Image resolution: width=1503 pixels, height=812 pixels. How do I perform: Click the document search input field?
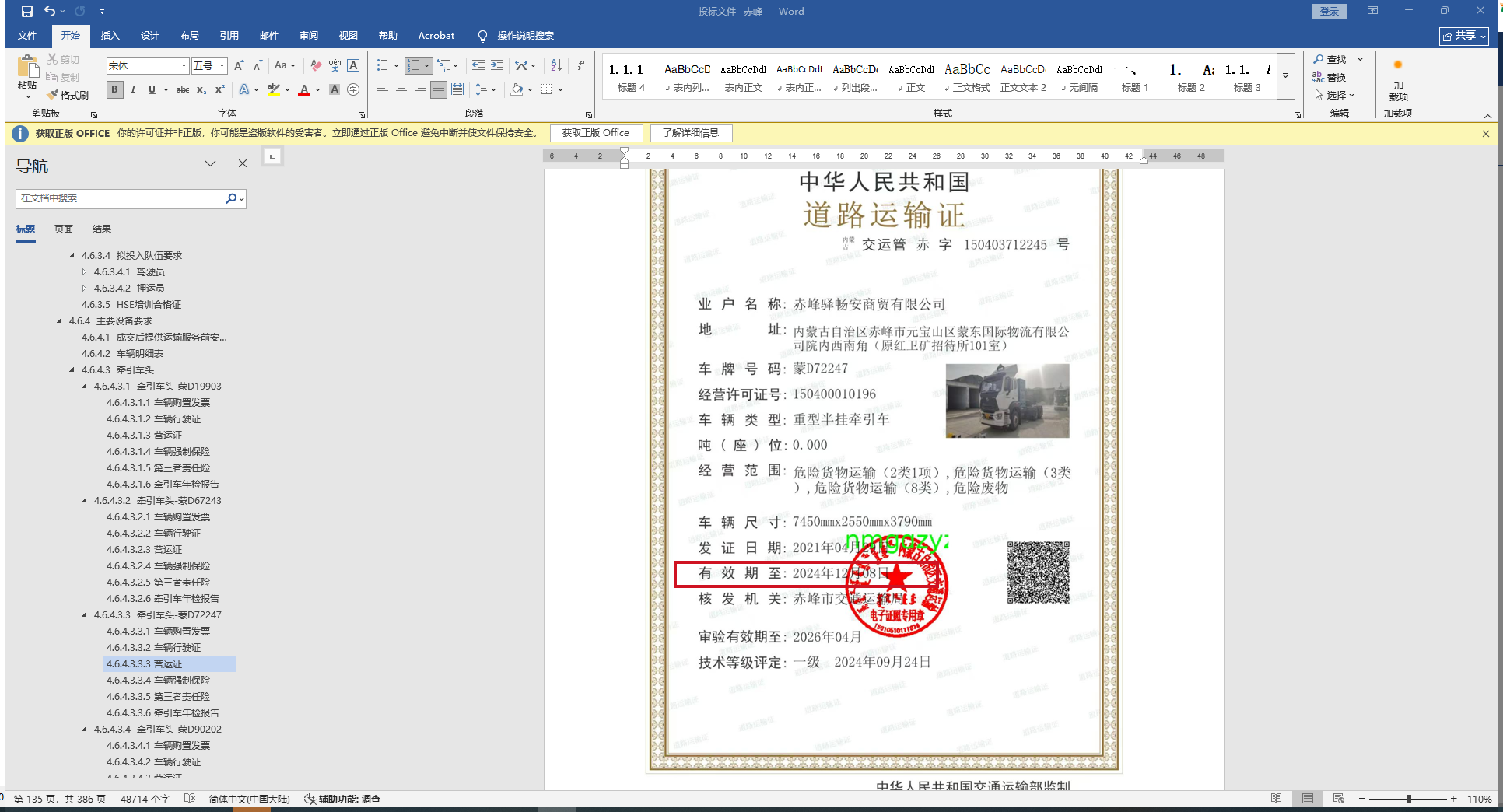click(121, 198)
